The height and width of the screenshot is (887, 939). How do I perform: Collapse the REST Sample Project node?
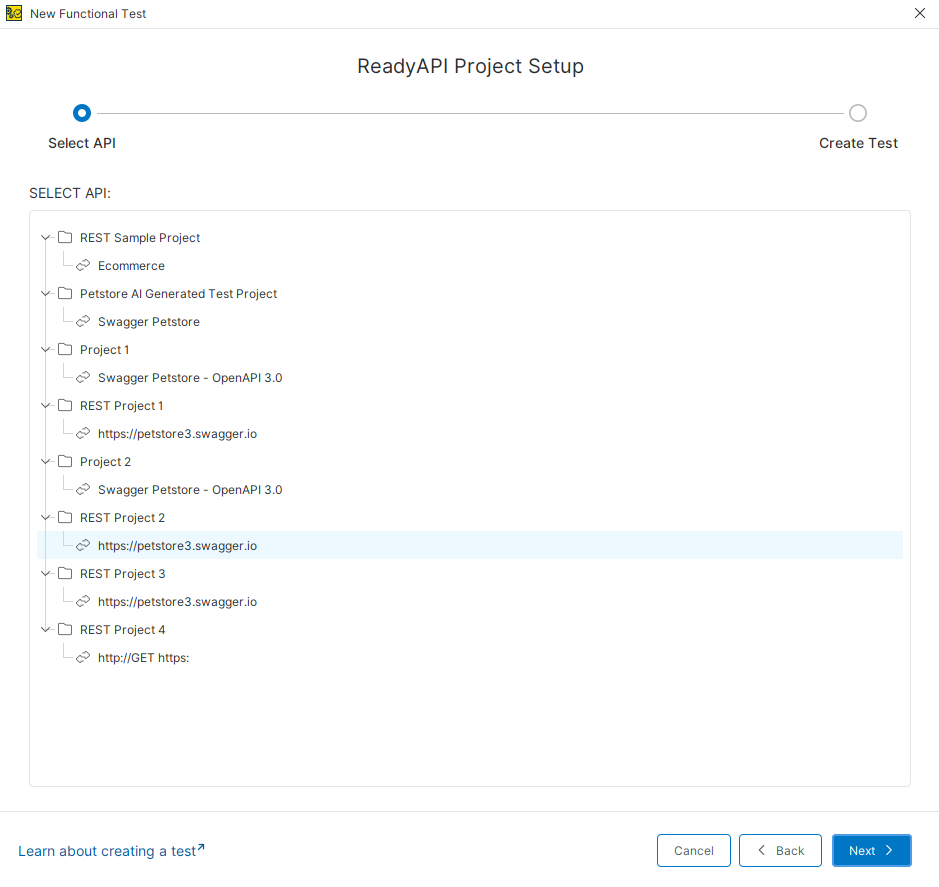pyautogui.click(x=45, y=238)
